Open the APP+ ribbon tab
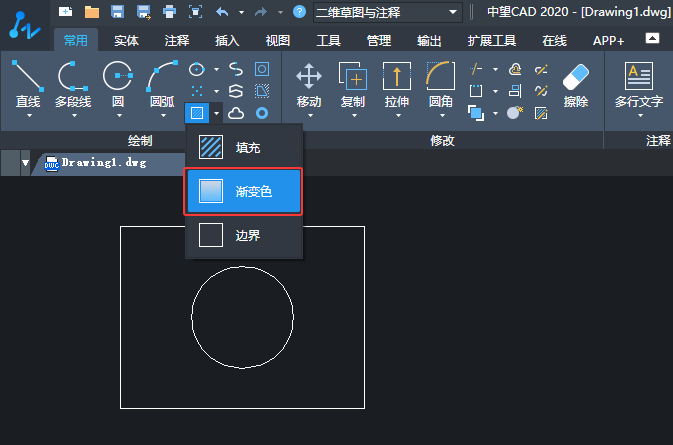The width and height of the screenshot is (673, 445). [x=608, y=40]
